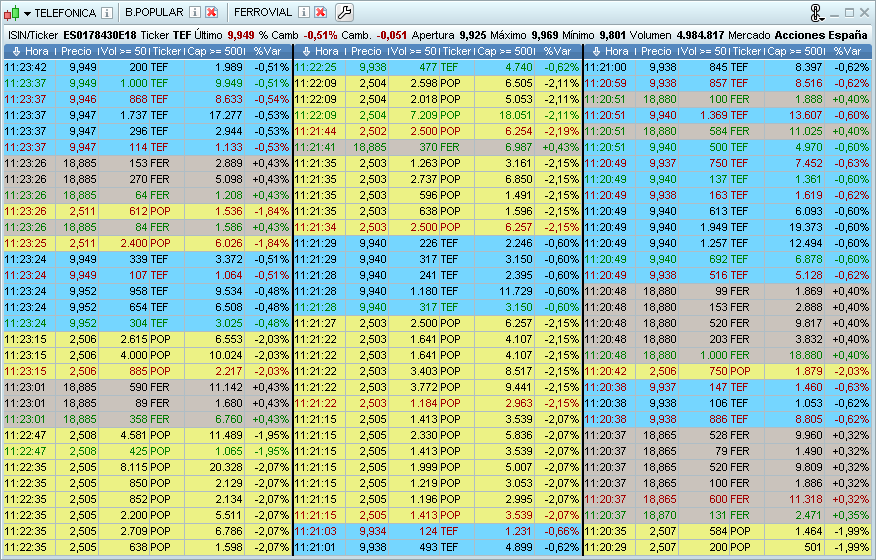The image size is (876, 560).
Task: Click middle panel Ticker column header
Action: [x=457, y=51]
